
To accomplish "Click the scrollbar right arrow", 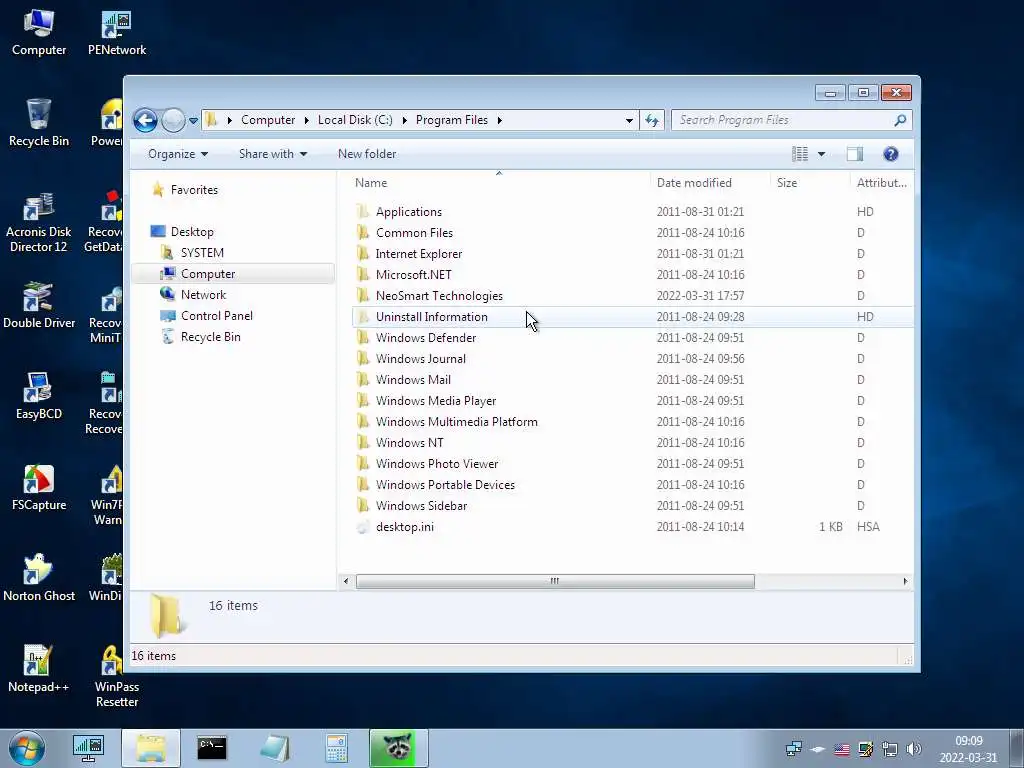I will pos(905,581).
